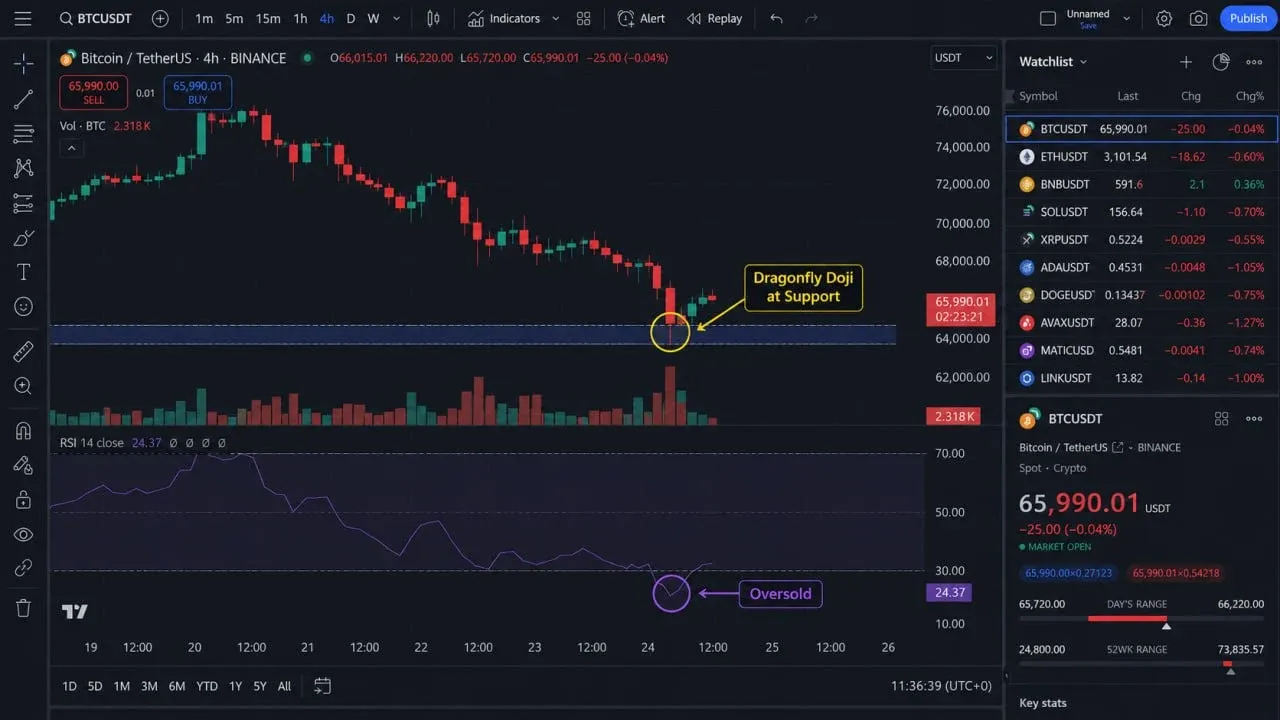1280x720 pixels.
Task: Take a snapshot with camera icon
Action: click(1198, 18)
